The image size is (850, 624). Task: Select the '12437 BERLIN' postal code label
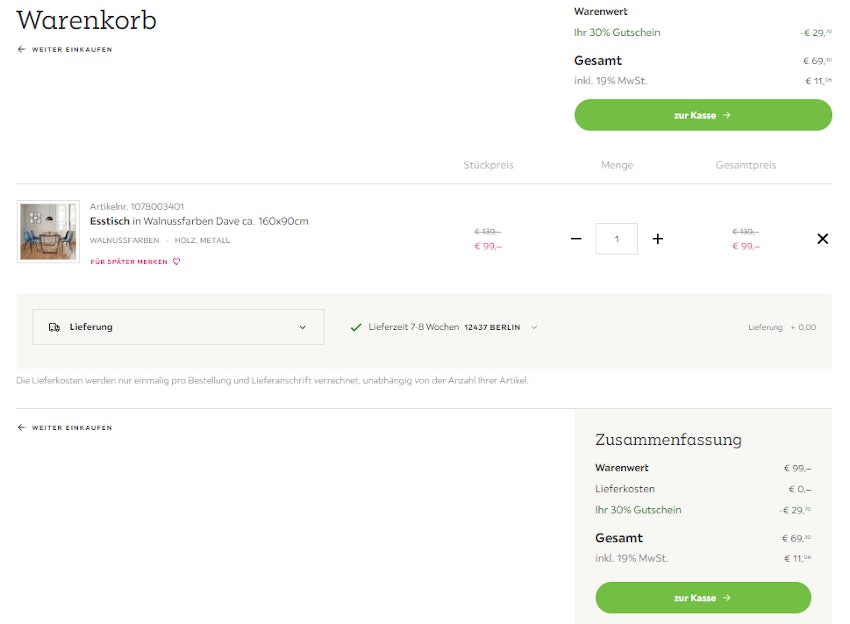point(492,327)
